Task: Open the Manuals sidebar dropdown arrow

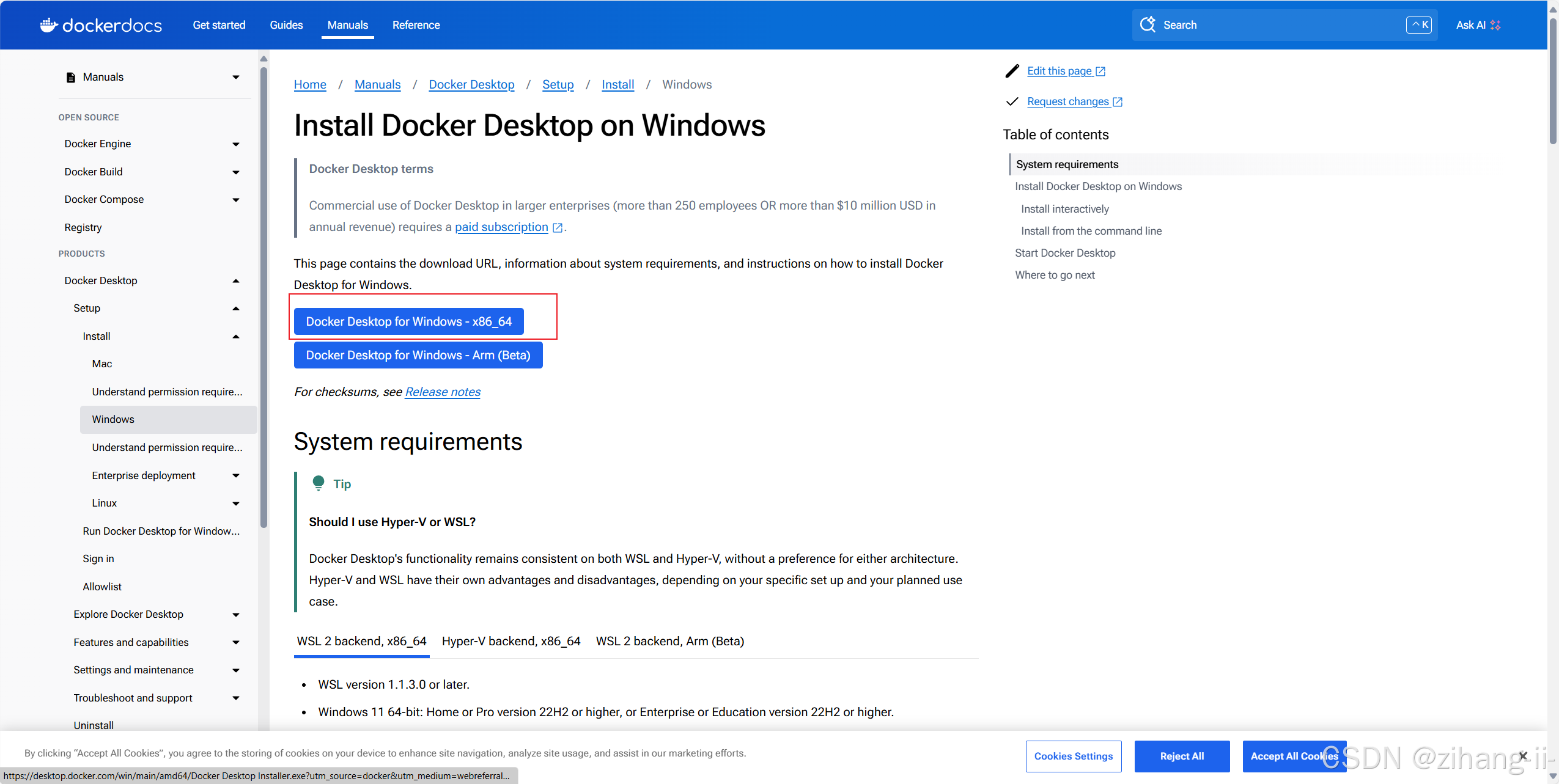Action: pyautogui.click(x=236, y=77)
